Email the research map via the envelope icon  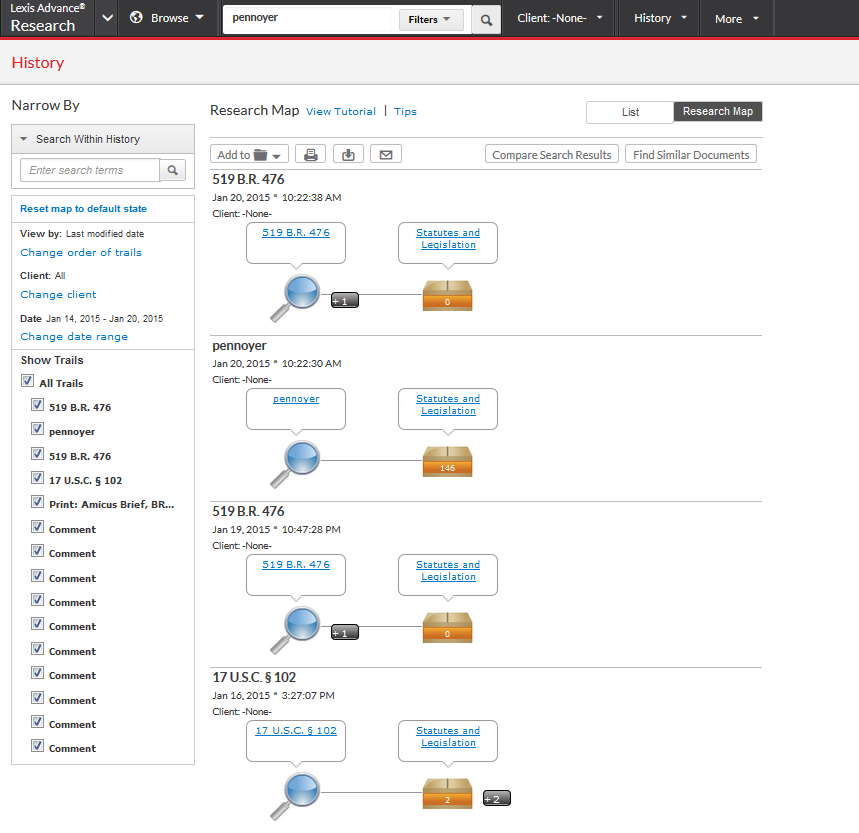pos(385,153)
